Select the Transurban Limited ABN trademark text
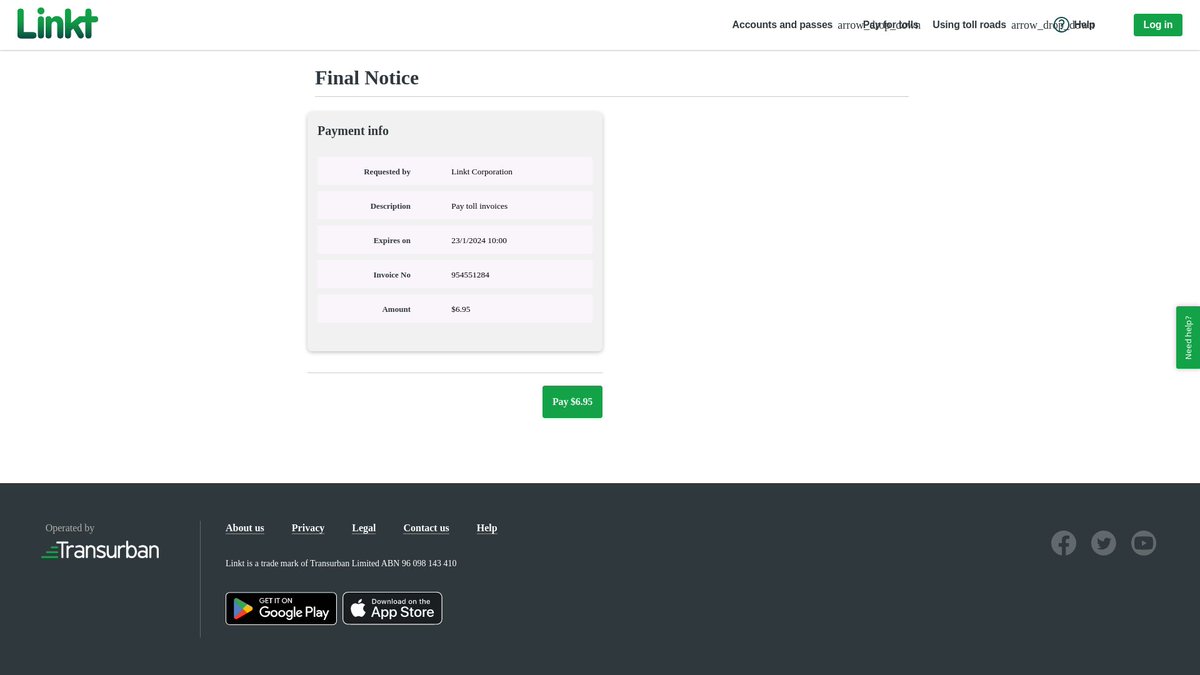 tap(341, 563)
